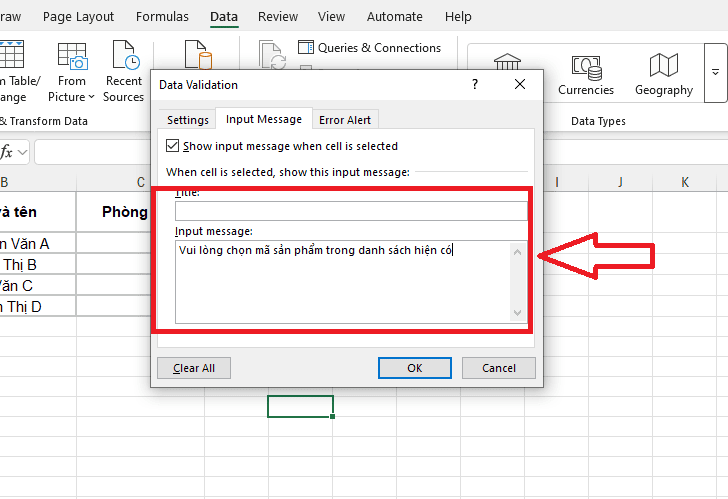Click the Clear All button
728x499 pixels.
[x=194, y=368]
